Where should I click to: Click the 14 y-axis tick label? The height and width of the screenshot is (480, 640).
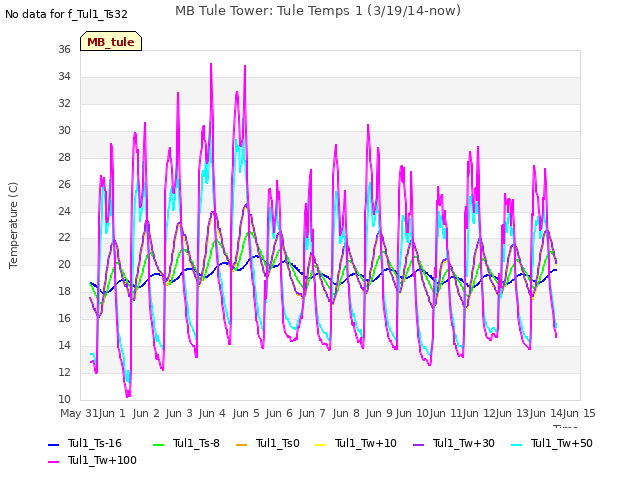tap(64, 345)
